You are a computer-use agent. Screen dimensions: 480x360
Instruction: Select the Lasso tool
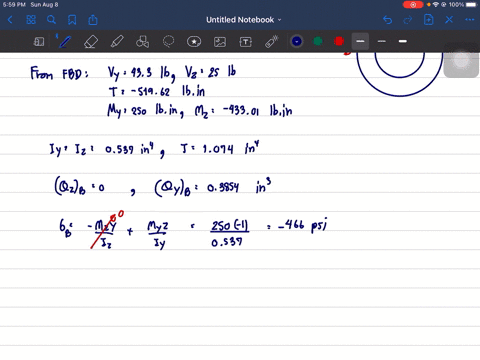click(x=168, y=42)
